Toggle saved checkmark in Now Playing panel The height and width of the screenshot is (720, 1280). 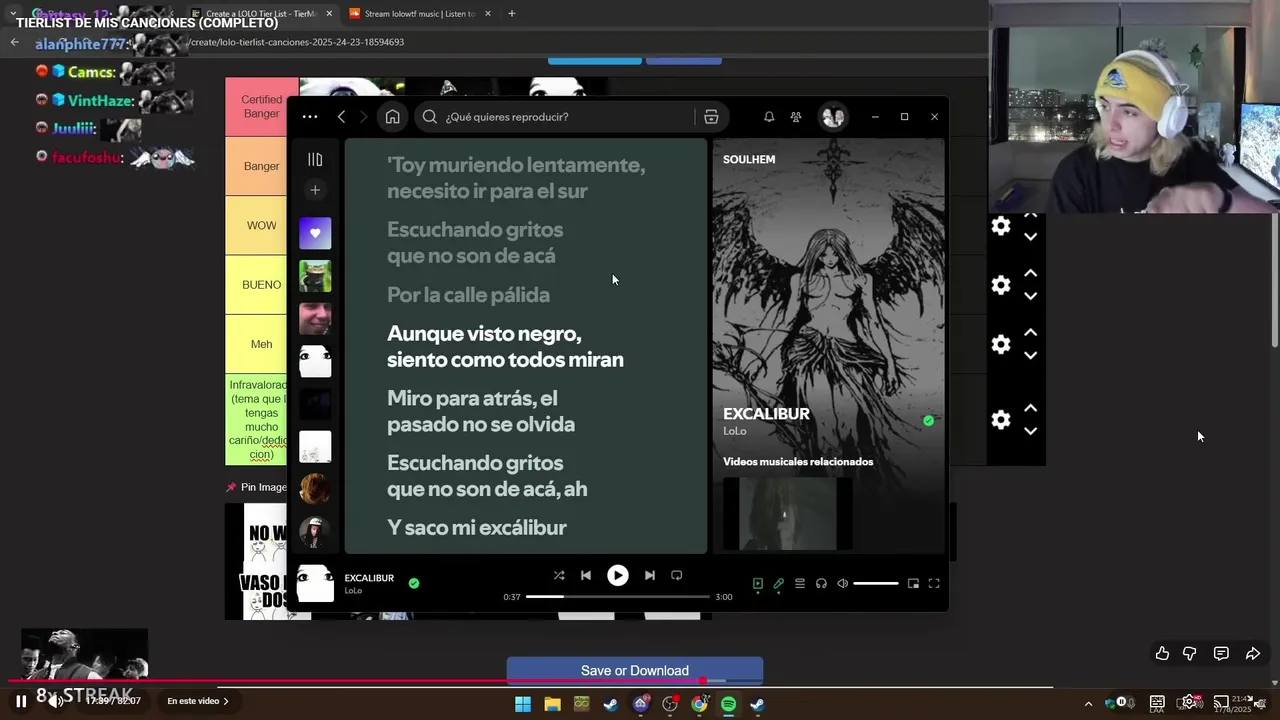(x=929, y=421)
